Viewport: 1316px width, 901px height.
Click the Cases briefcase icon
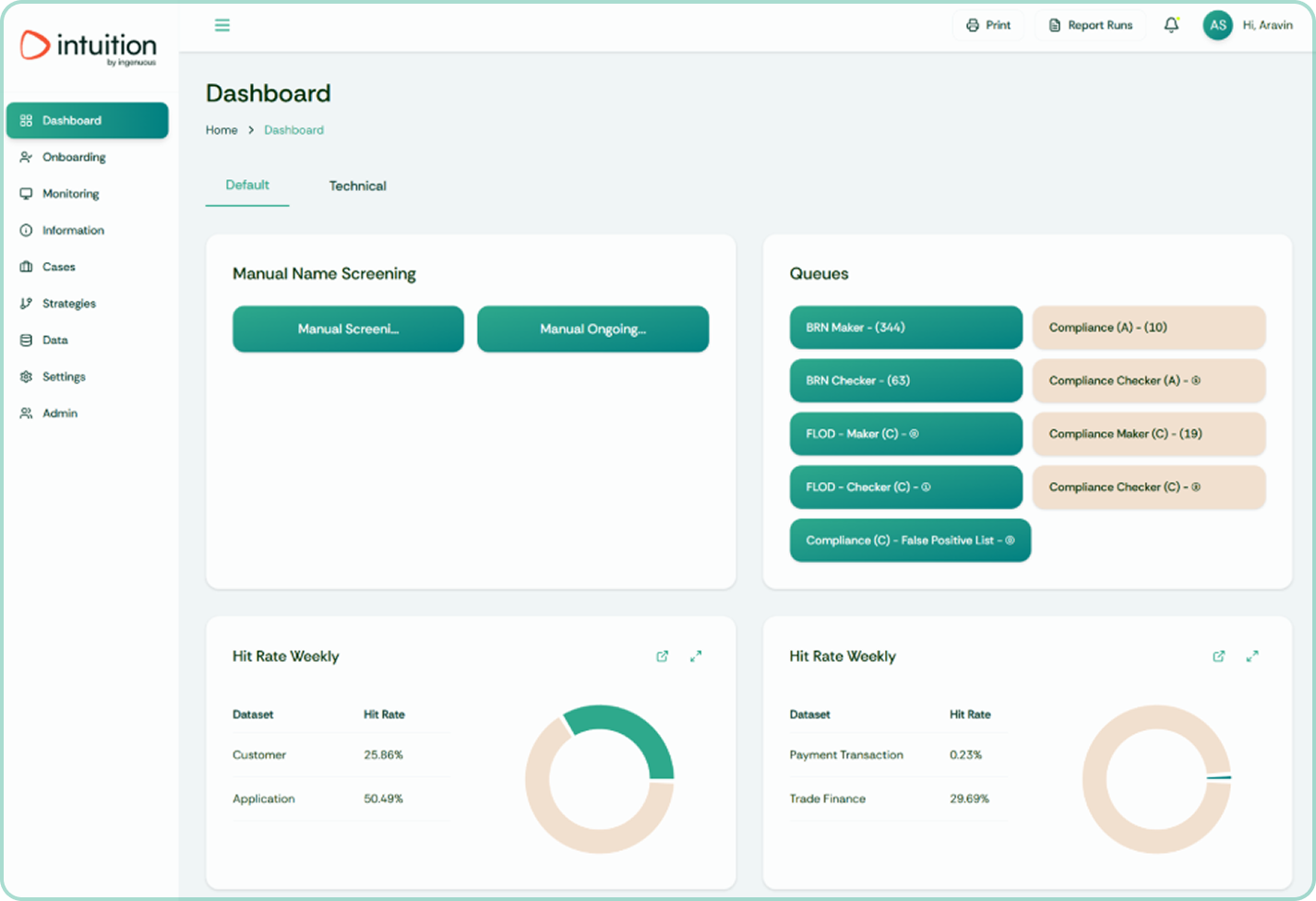[26, 267]
